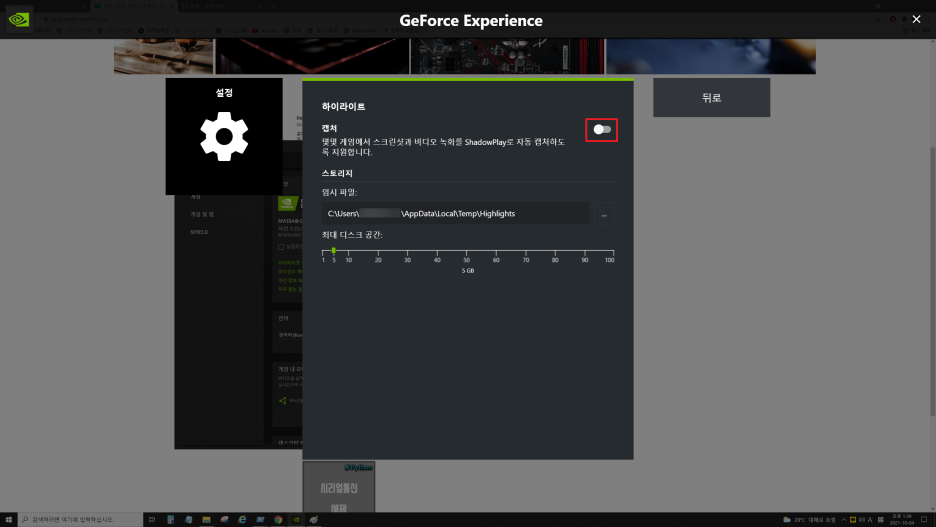Click the NVIDIA logo at top left
This screenshot has width=936, height=527.
19,20
